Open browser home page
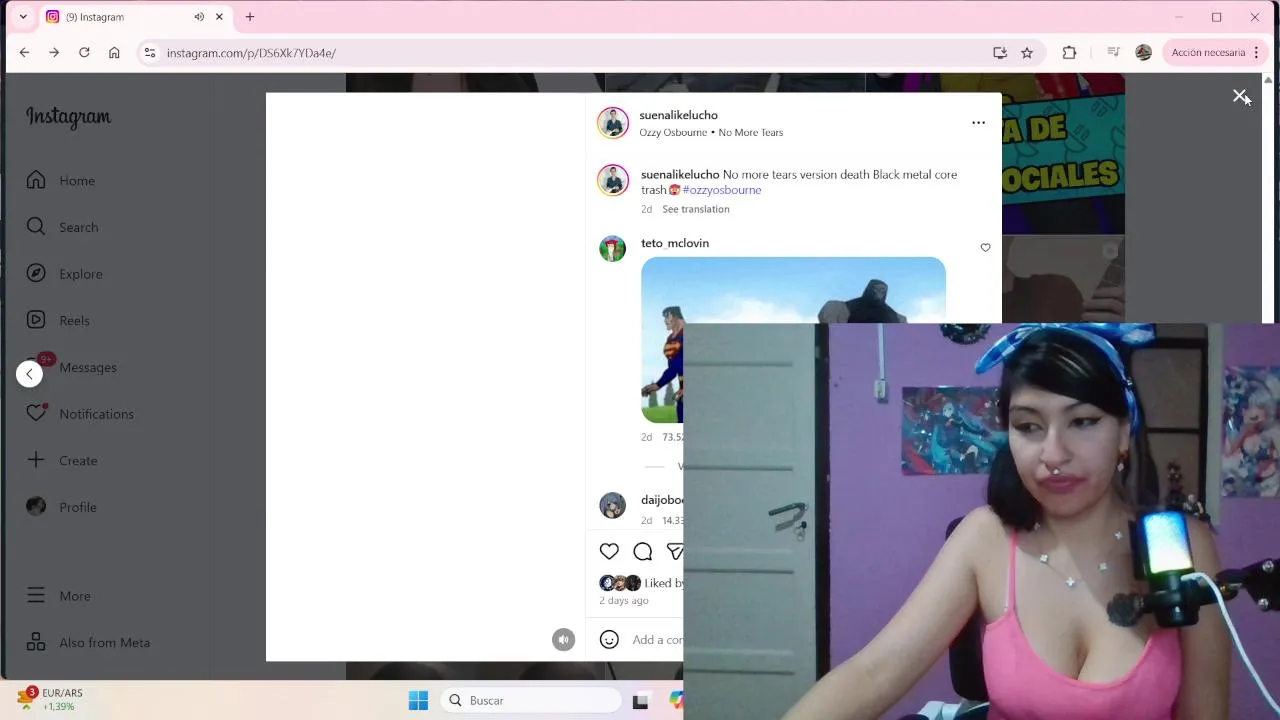 114,53
